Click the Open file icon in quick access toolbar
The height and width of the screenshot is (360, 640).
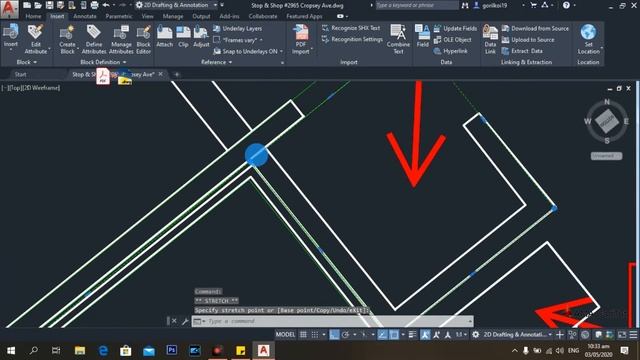point(38,5)
